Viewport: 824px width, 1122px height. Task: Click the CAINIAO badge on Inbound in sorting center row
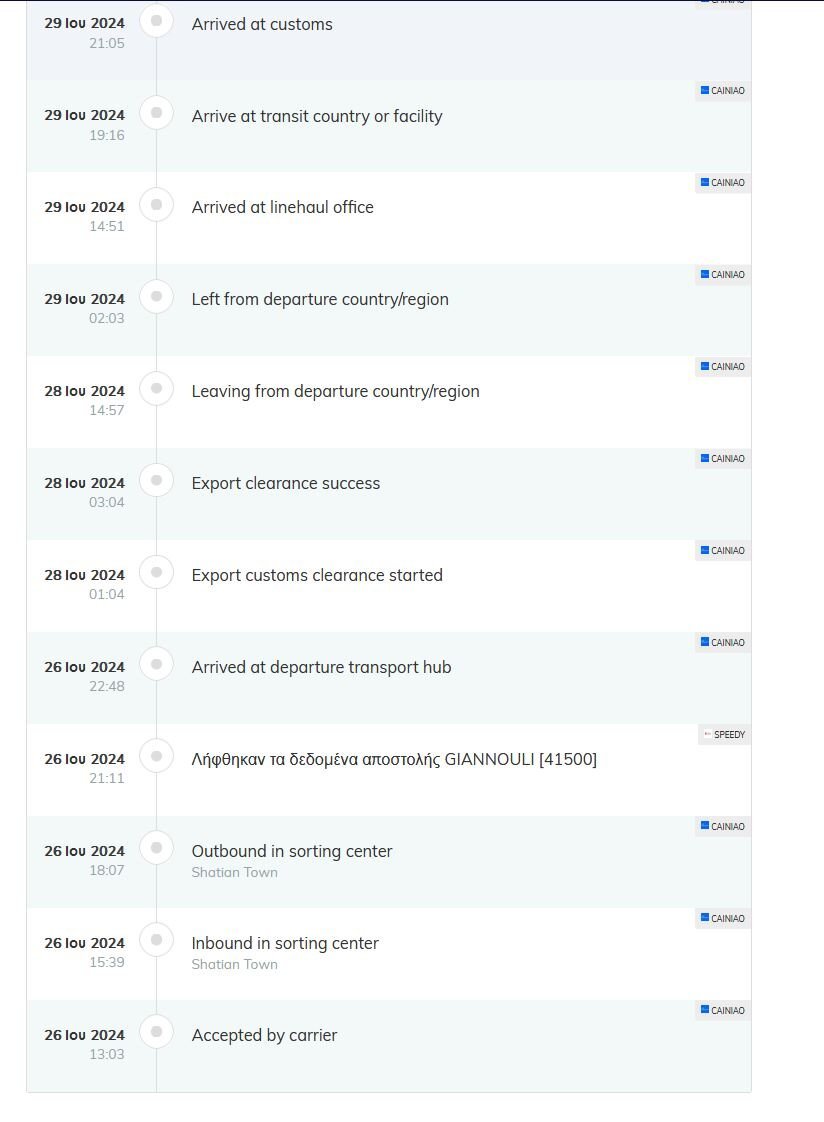(x=722, y=919)
